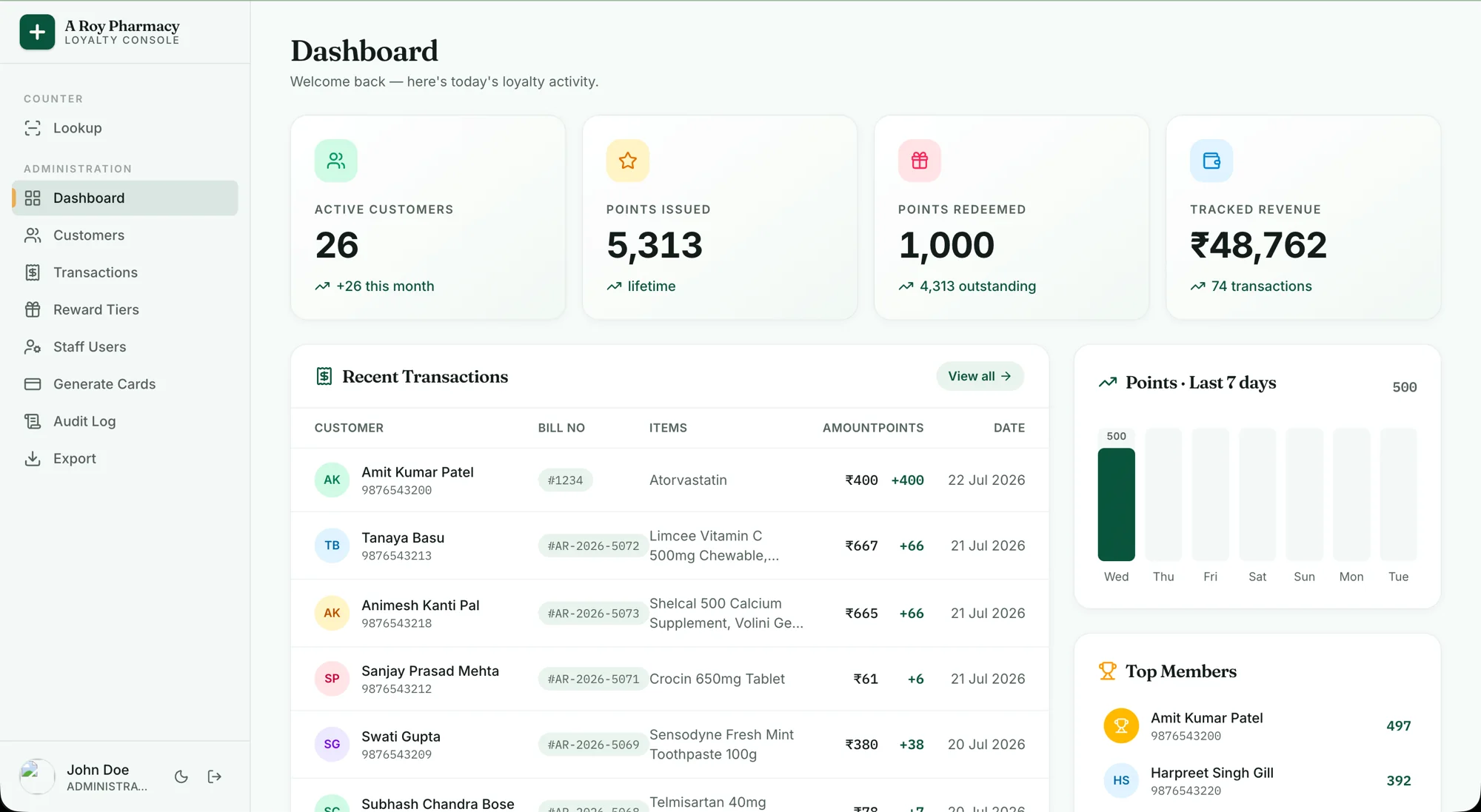
Task: Click the Points Redeemed gift icon tile
Action: 920,161
